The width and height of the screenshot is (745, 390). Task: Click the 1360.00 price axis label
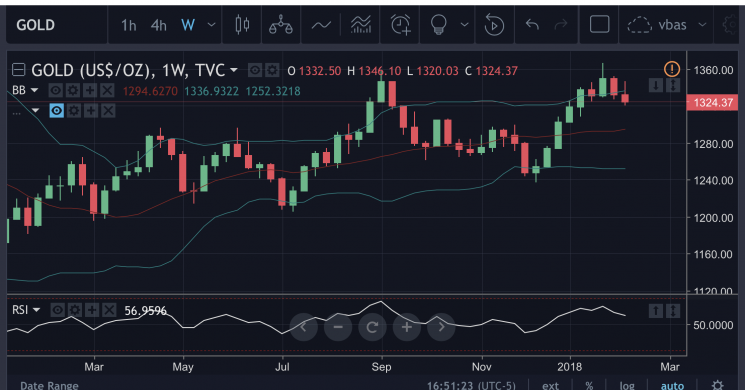click(x=713, y=70)
